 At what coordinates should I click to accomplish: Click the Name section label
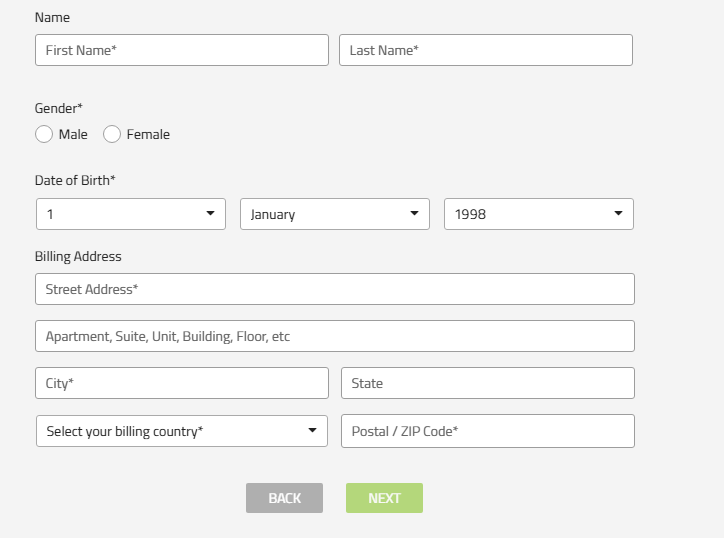pos(52,17)
